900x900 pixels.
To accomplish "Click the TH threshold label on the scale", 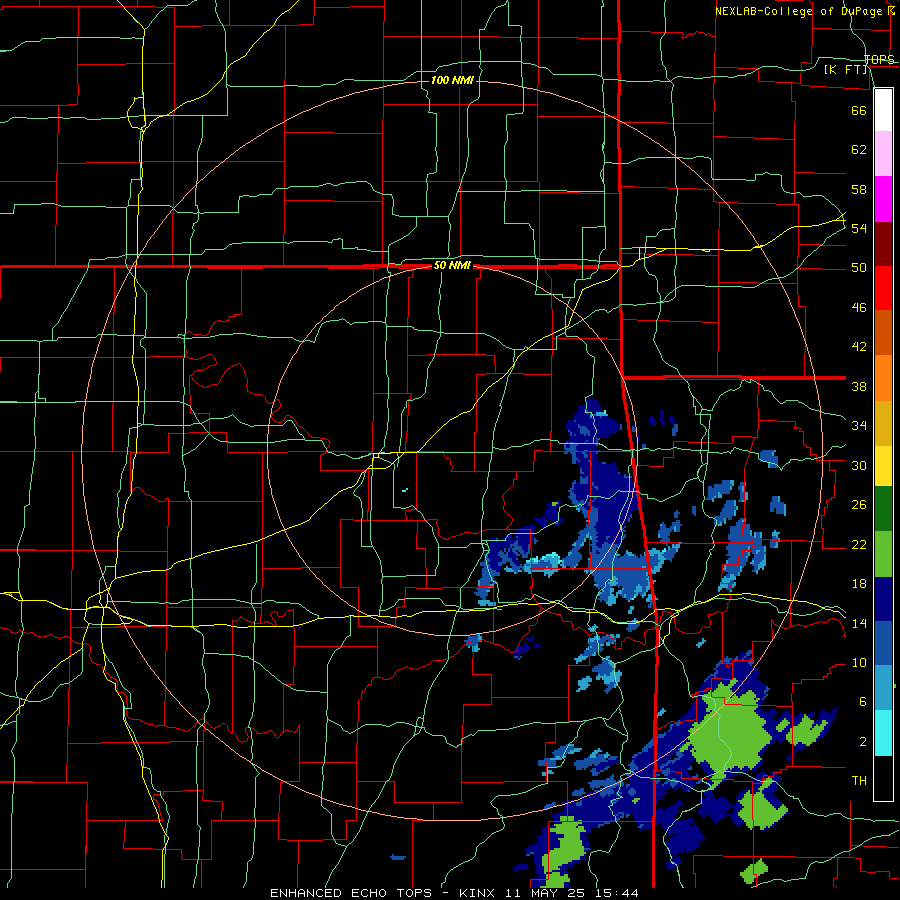I will tap(859, 781).
